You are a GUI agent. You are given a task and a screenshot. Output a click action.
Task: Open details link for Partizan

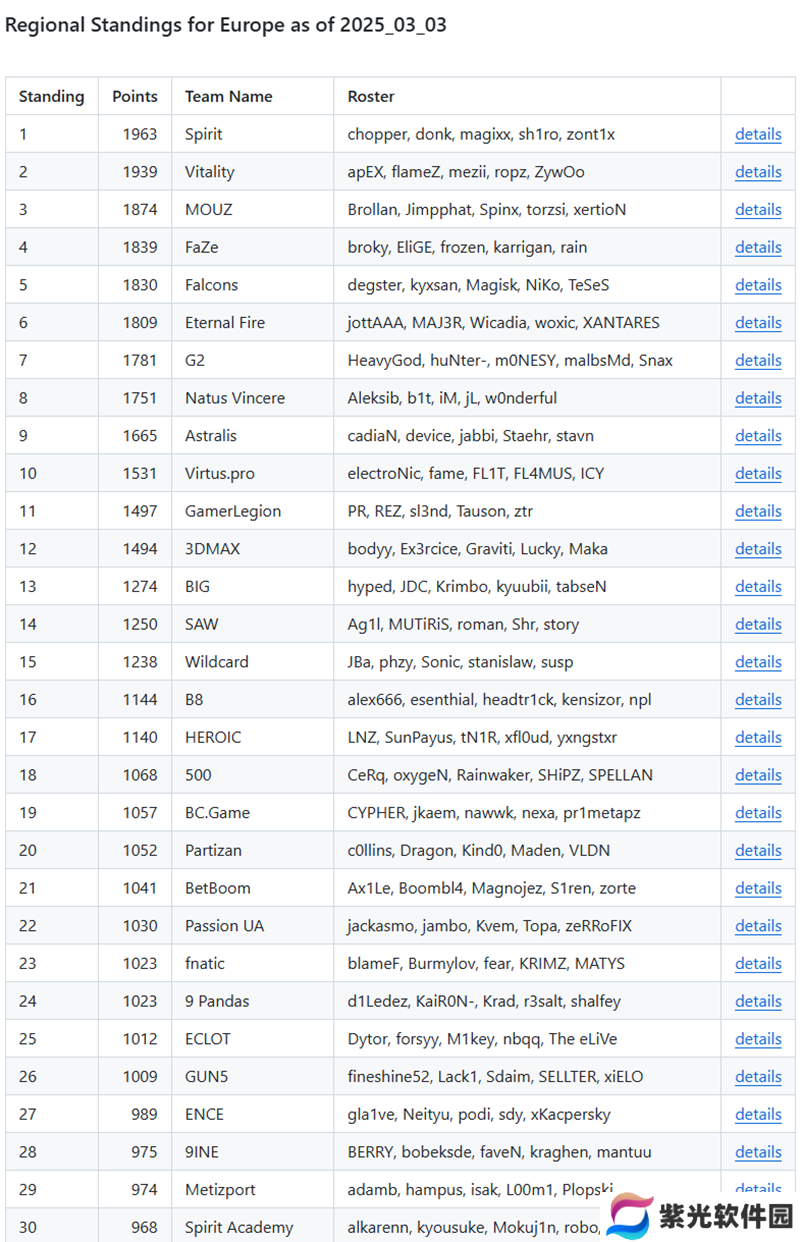(x=758, y=851)
